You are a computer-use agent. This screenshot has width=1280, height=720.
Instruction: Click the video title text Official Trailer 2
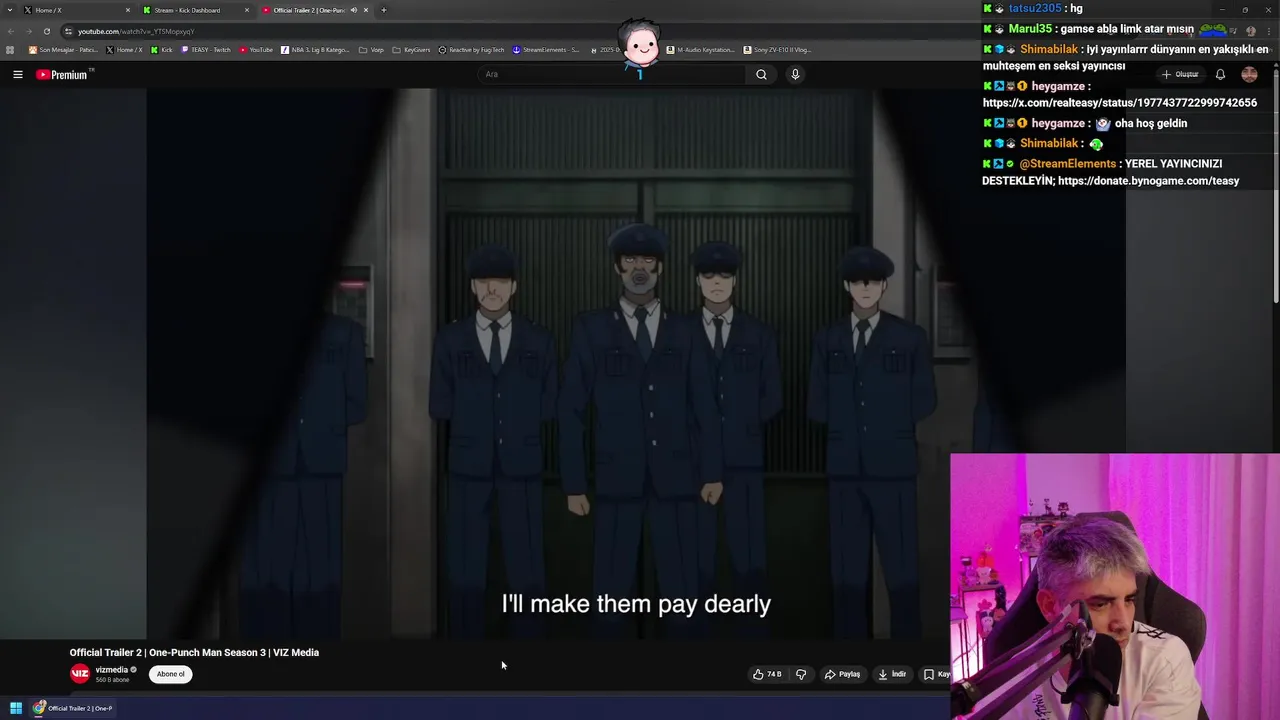(194, 652)
